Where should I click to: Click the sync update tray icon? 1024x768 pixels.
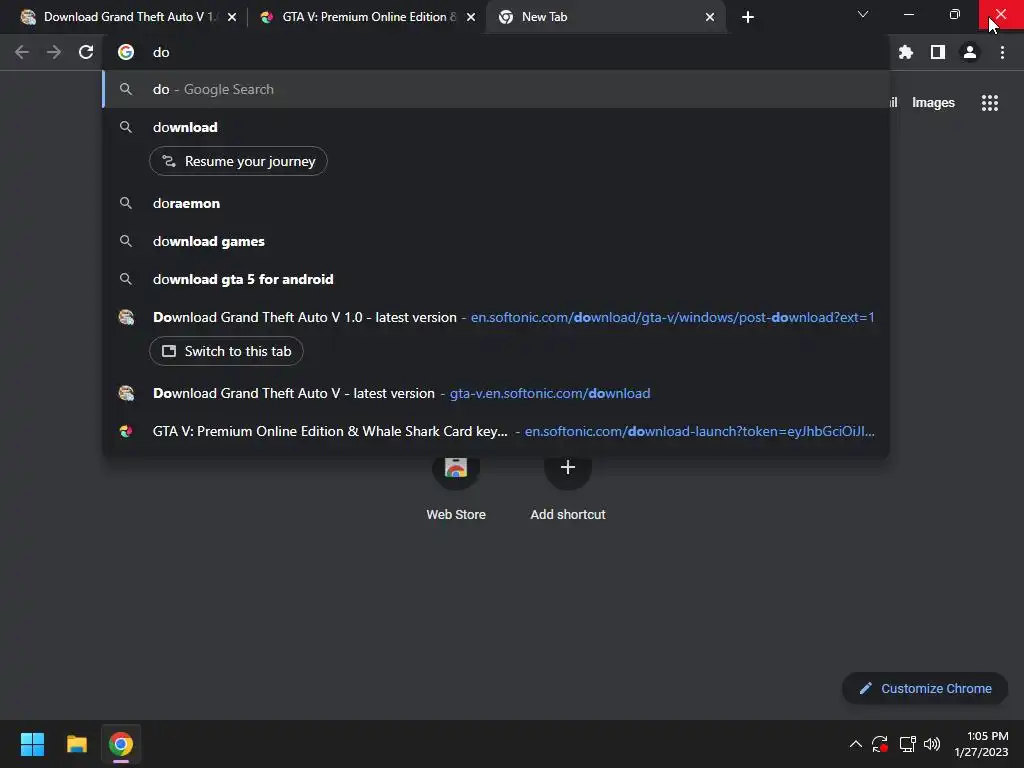pyautogui.click(x=880, y=744)
